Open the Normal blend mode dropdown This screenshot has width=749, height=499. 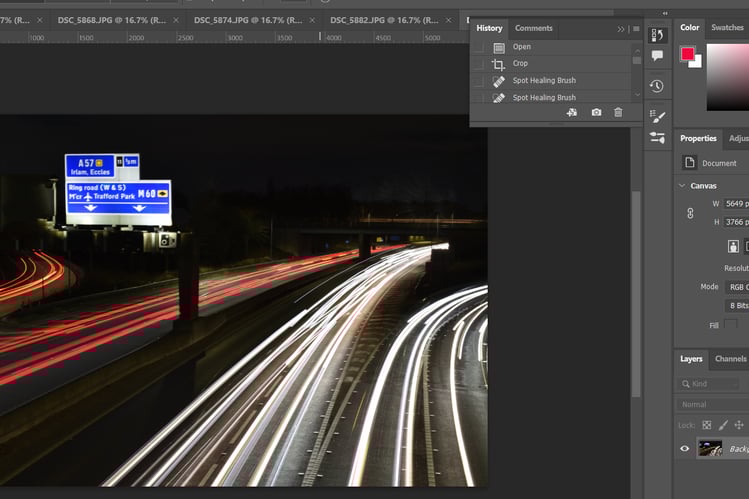tap(713, 404)
